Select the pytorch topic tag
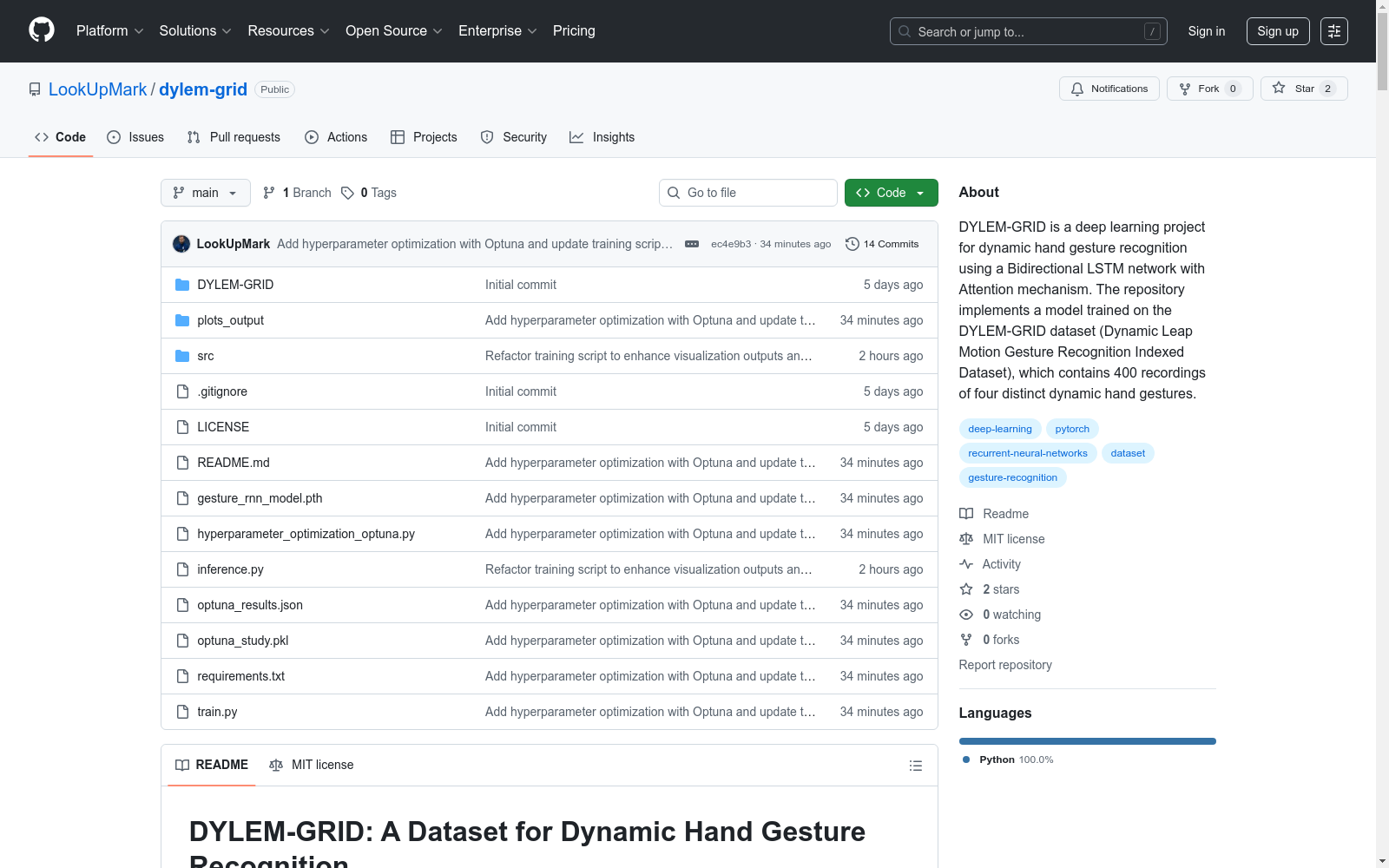Screen dimensions: 1389x868 coord(1072,429)
